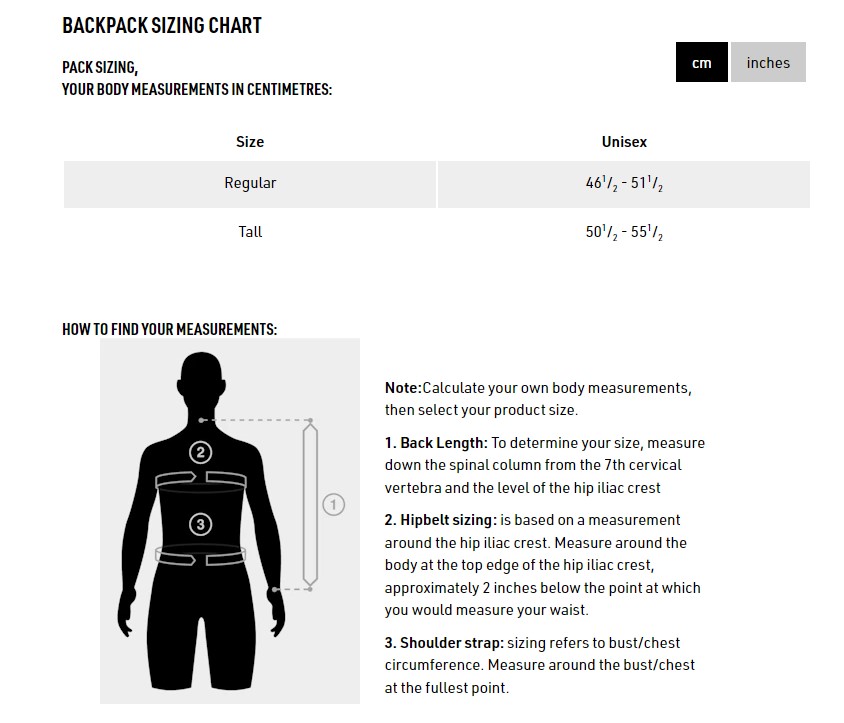Click the silhouette's legs in the diagram
The width and height of the screenshot is (844, 723).
click(x=200, y=630)
